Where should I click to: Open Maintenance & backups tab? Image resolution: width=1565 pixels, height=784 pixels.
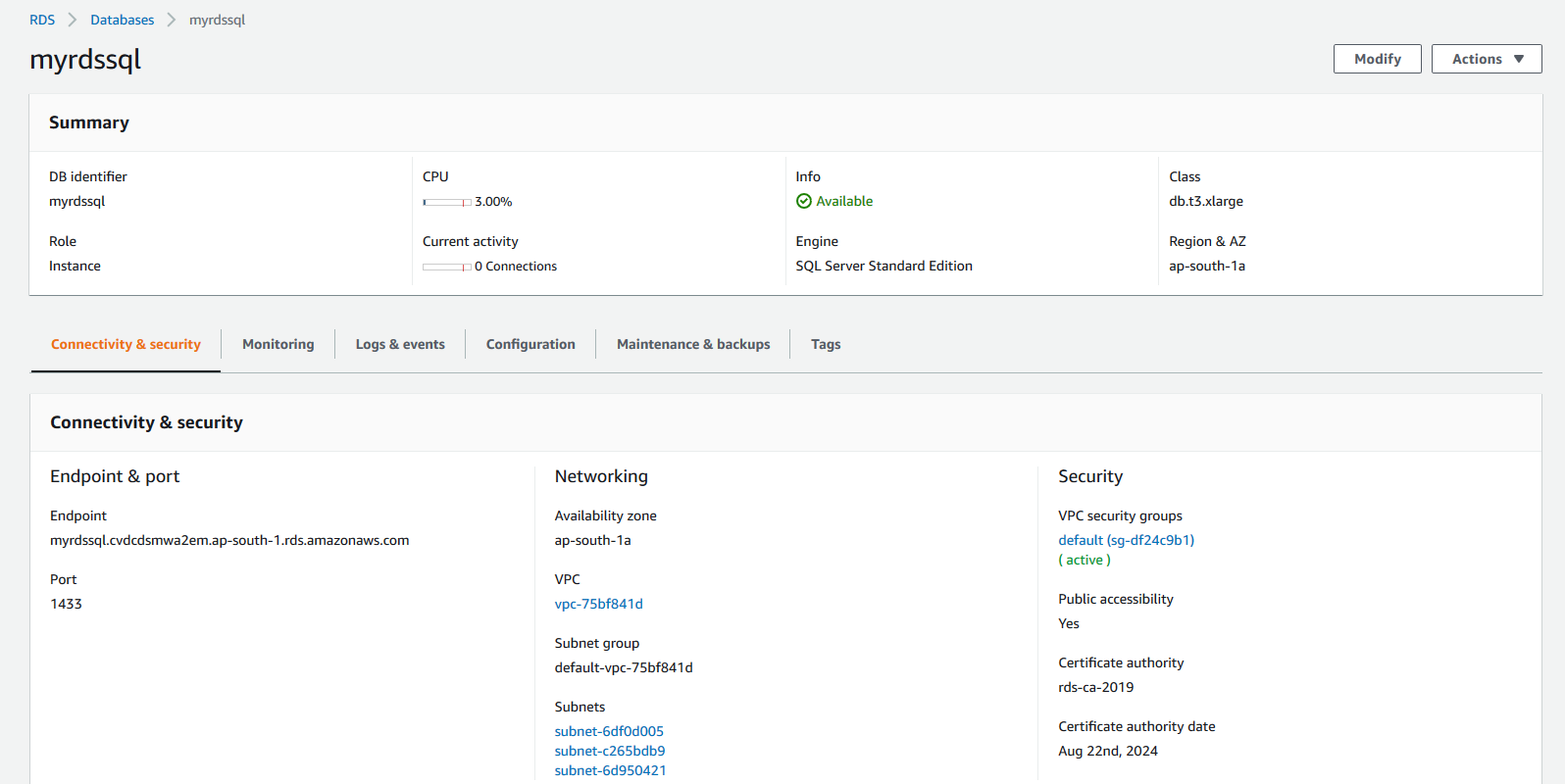(693, 344)
